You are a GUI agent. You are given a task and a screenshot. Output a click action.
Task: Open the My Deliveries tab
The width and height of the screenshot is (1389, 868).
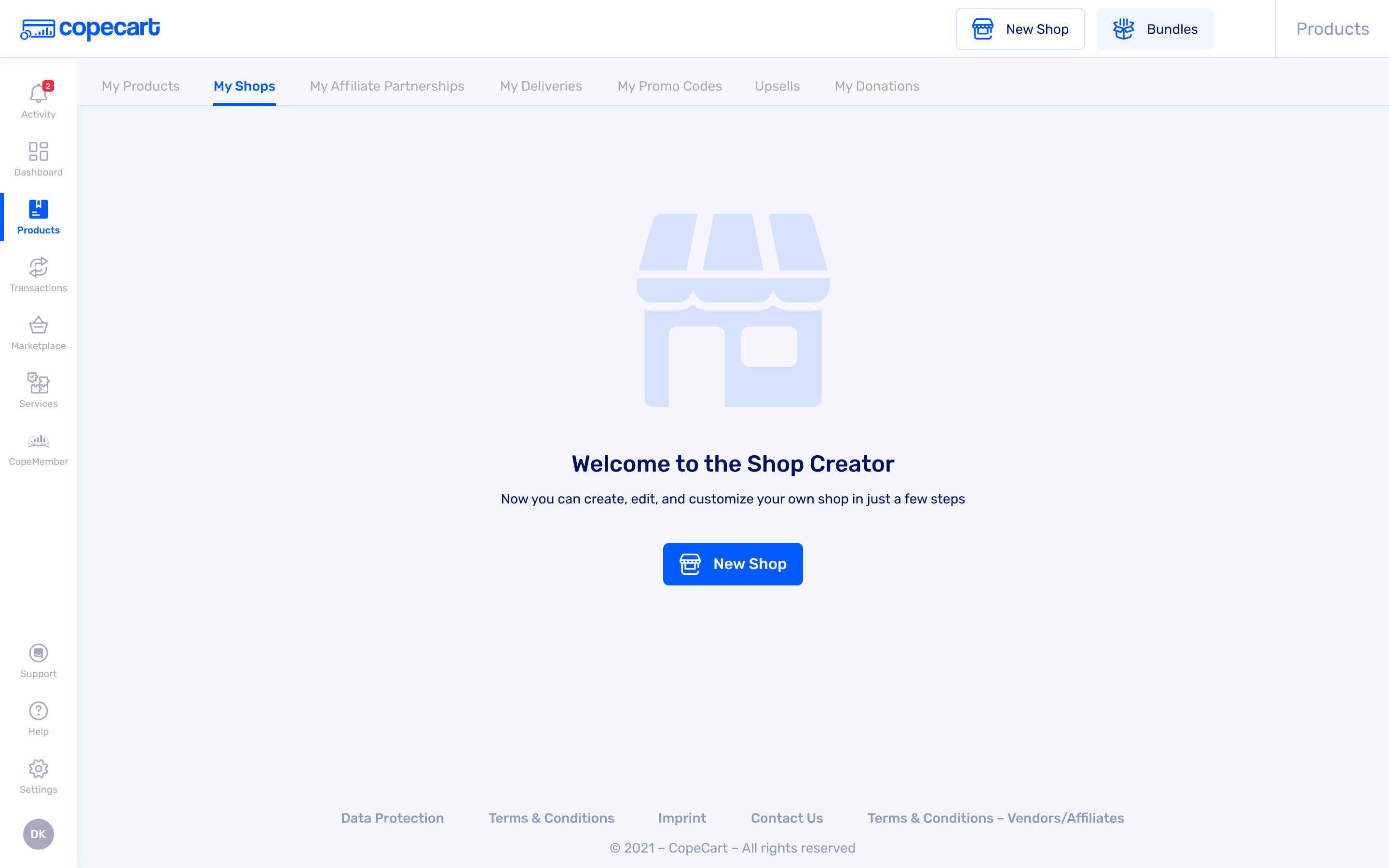[x=541, y=86]
